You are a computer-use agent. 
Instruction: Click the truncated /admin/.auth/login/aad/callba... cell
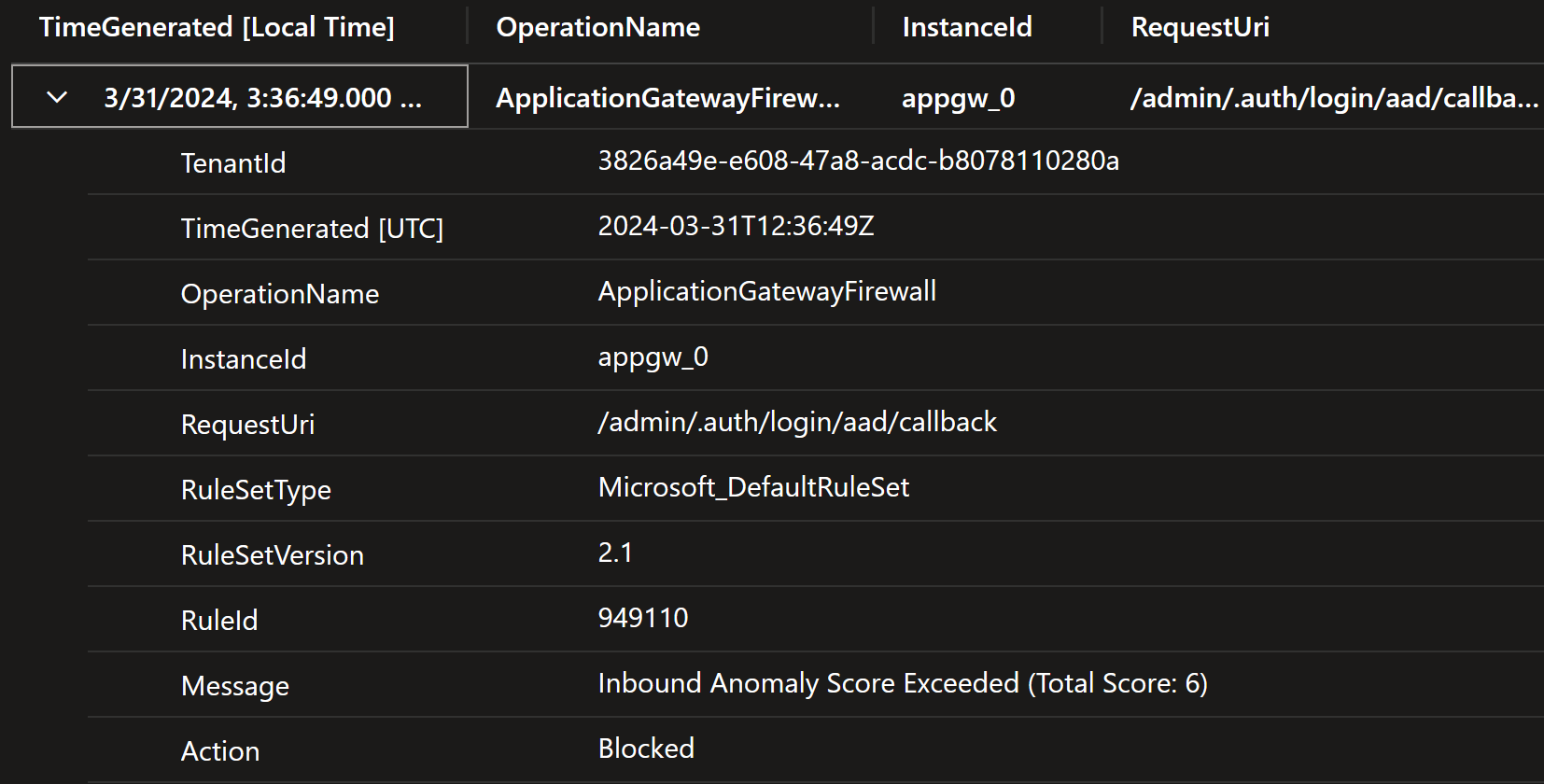(1335, 97)
